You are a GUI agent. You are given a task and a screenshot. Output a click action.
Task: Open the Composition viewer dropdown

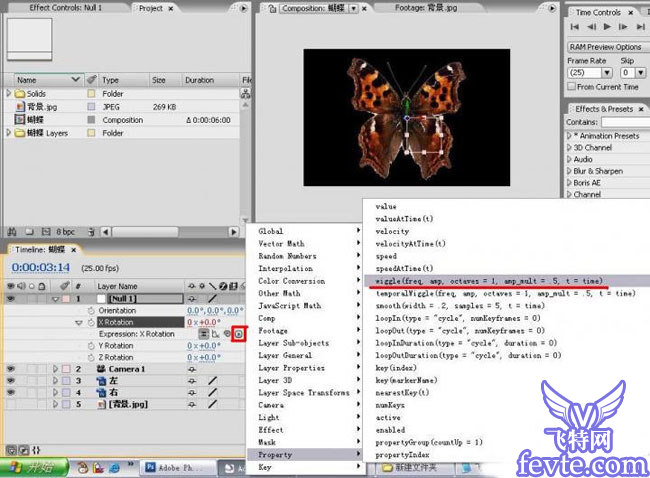[354, 8]
